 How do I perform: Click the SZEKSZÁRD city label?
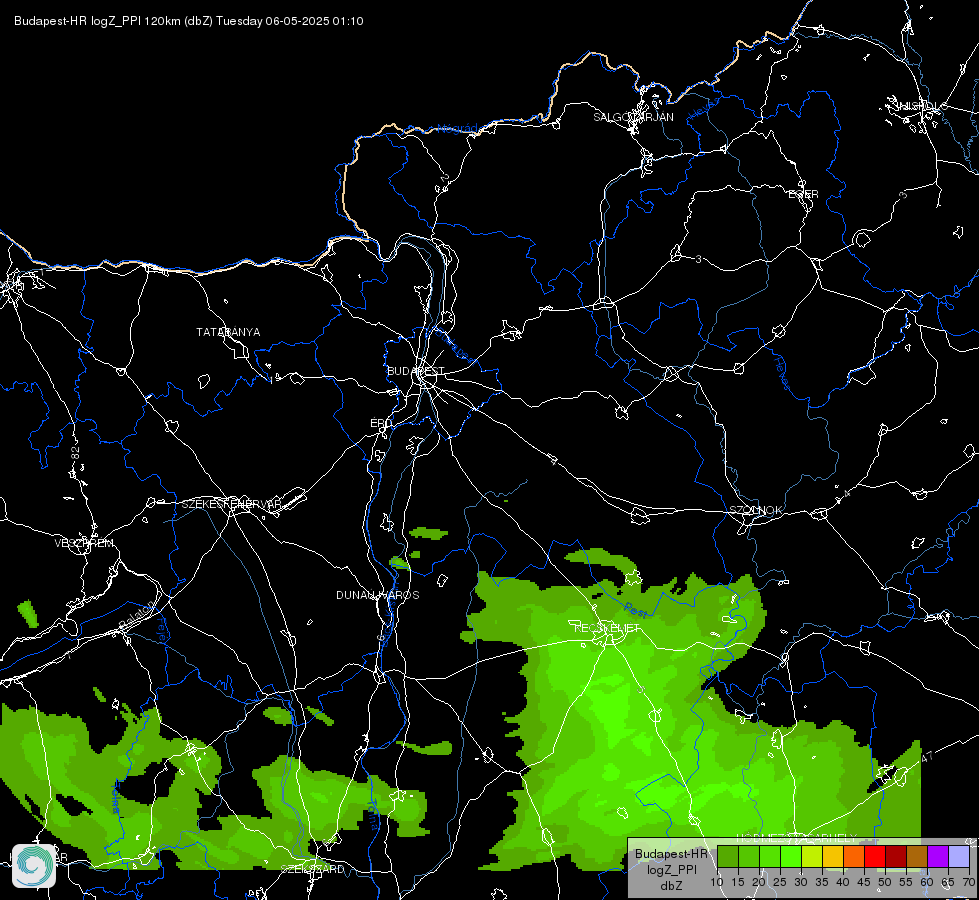(x=312, y=869)
